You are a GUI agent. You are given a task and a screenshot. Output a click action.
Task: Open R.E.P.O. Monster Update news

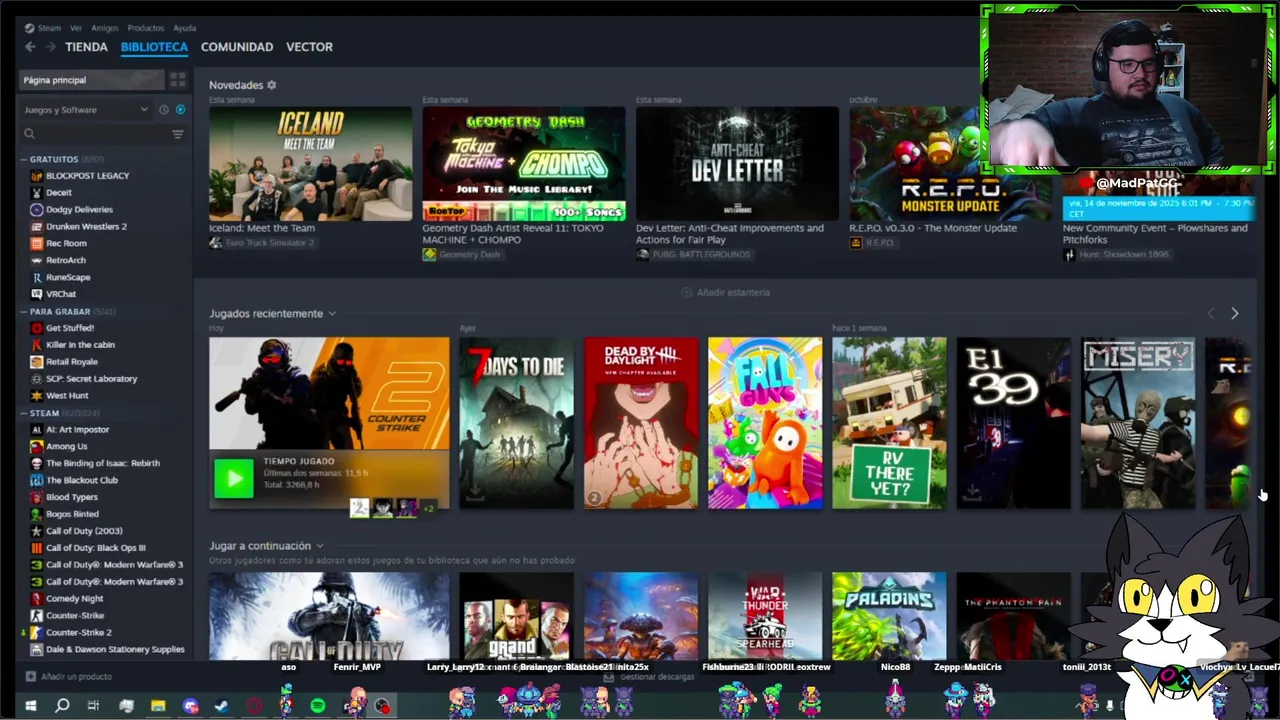tap(950, 164)
